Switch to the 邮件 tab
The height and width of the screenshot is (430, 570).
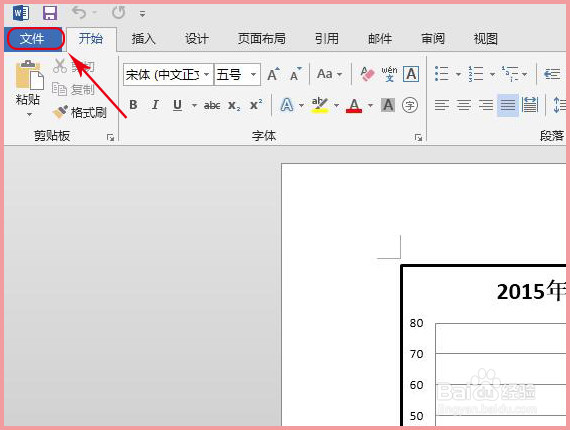click(380, 39)
